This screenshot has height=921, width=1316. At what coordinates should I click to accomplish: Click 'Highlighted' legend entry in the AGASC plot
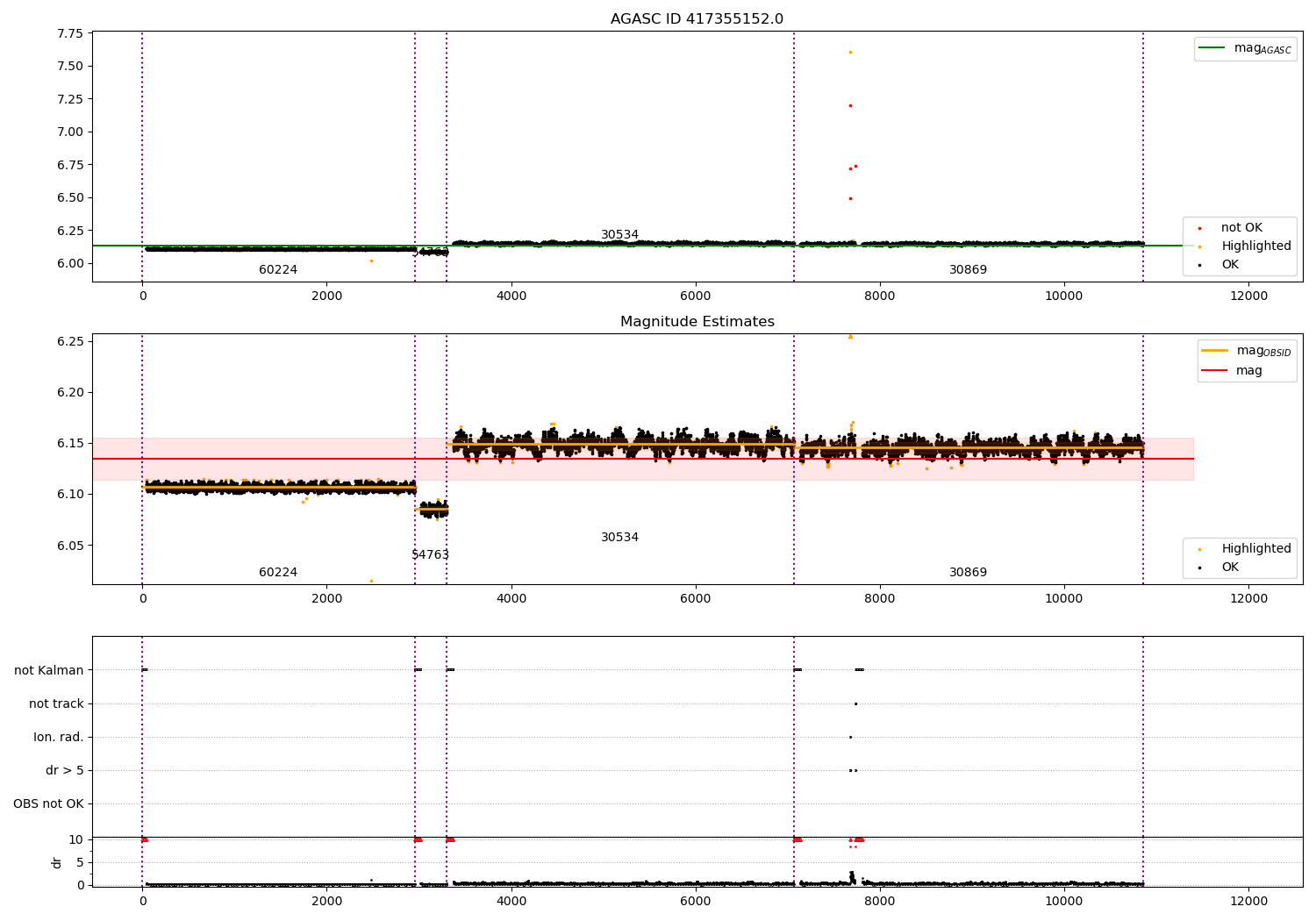point(1256,246)
